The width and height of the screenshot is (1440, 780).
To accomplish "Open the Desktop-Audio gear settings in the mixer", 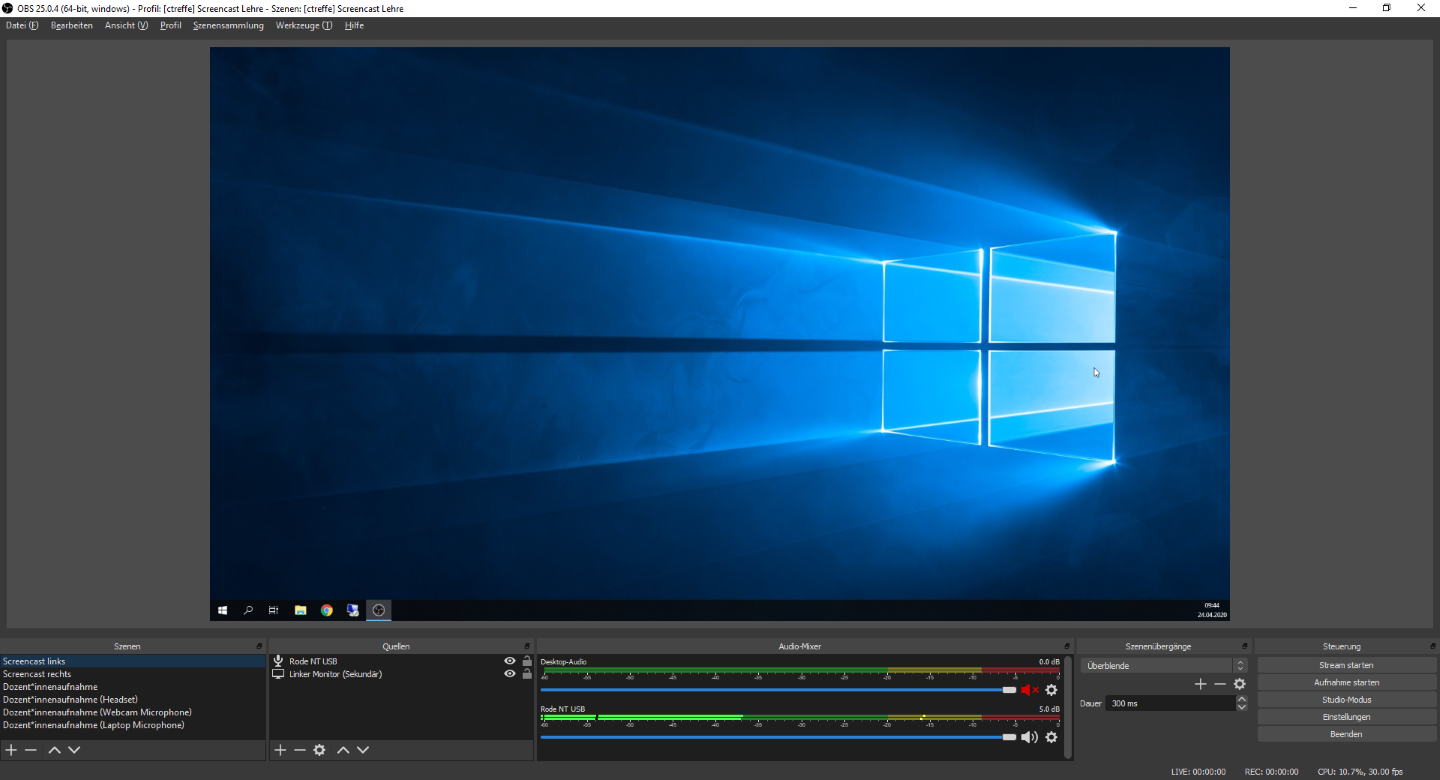I will tap(1051, 690).
